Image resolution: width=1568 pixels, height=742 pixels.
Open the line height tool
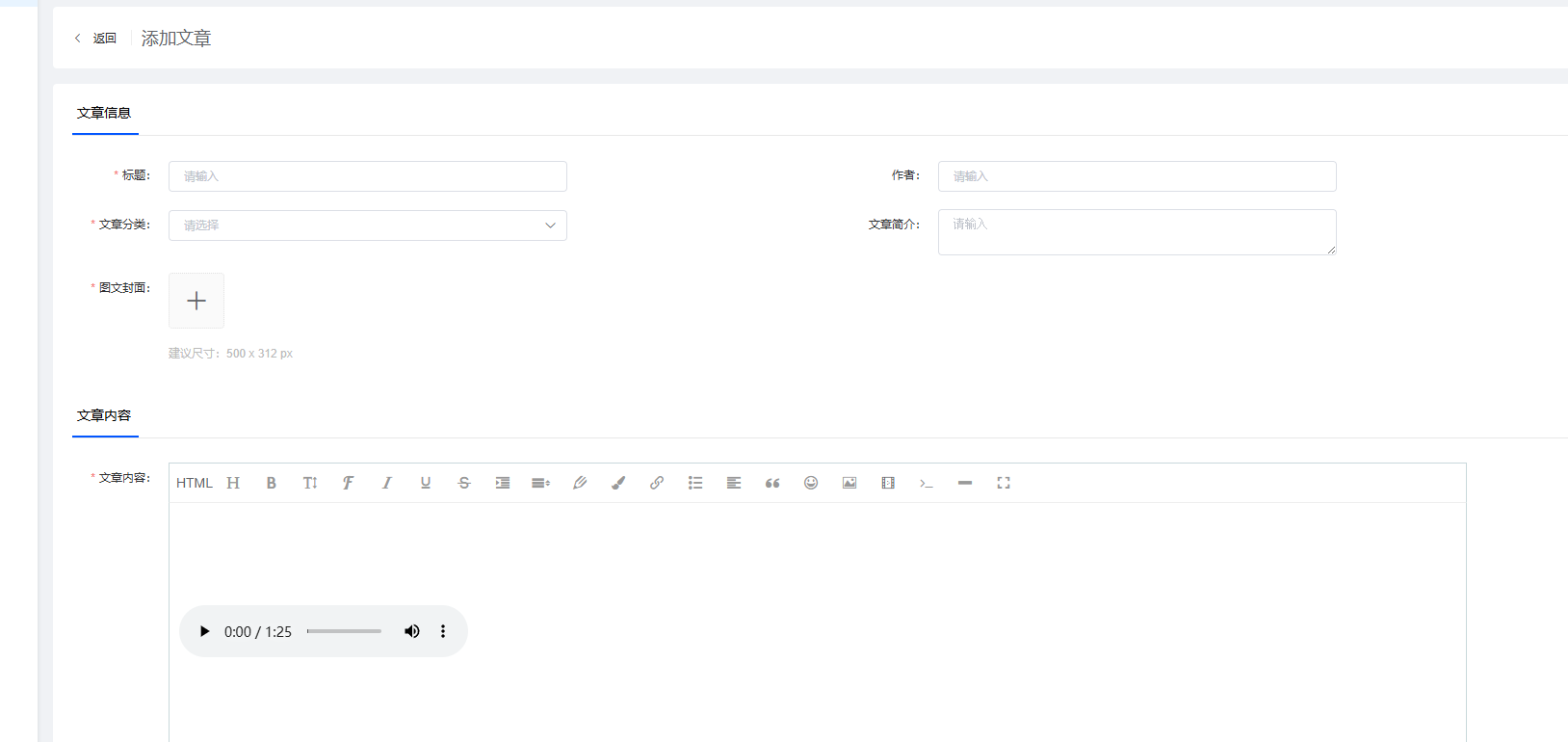541,483
